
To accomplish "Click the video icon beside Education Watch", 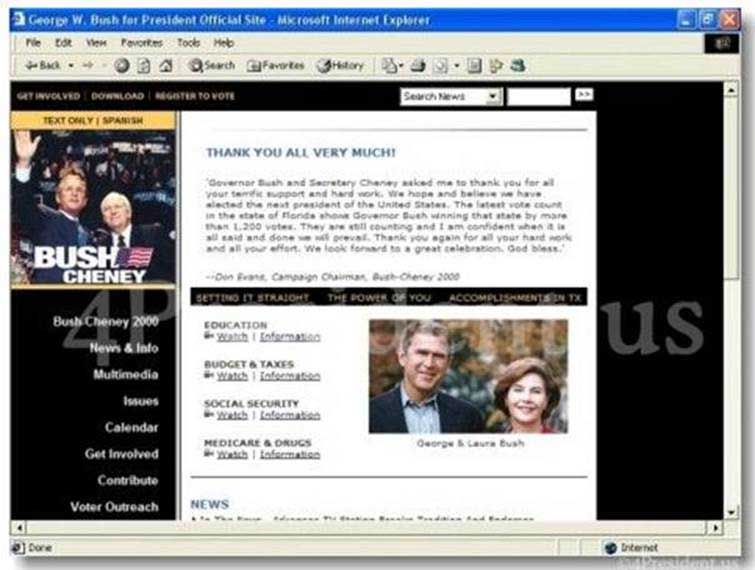I will pyautogui.click(x=208, y=336).
